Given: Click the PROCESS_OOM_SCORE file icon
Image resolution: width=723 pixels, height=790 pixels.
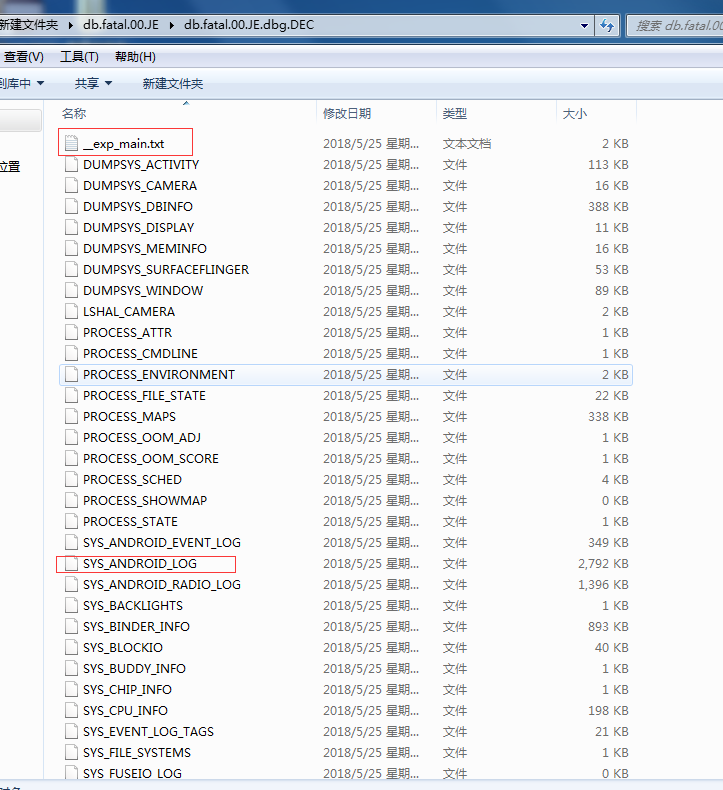Looking at the screenshot, I should coord(72,458).
